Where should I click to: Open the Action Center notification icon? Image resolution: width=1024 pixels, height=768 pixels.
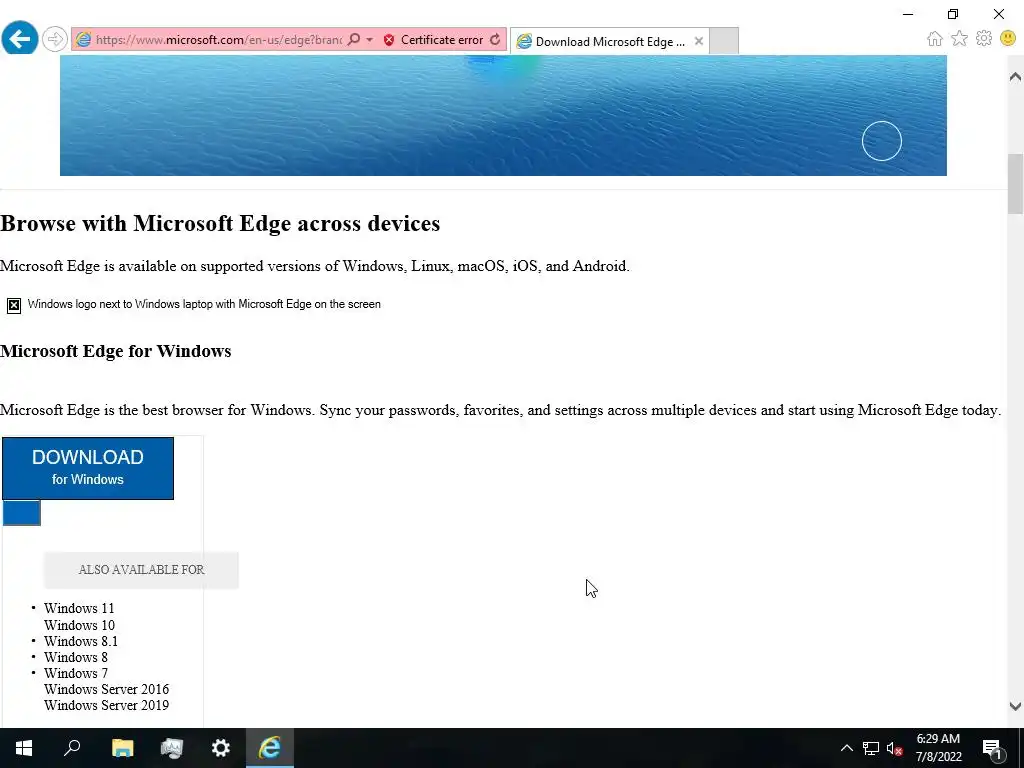tap(992, 748)
